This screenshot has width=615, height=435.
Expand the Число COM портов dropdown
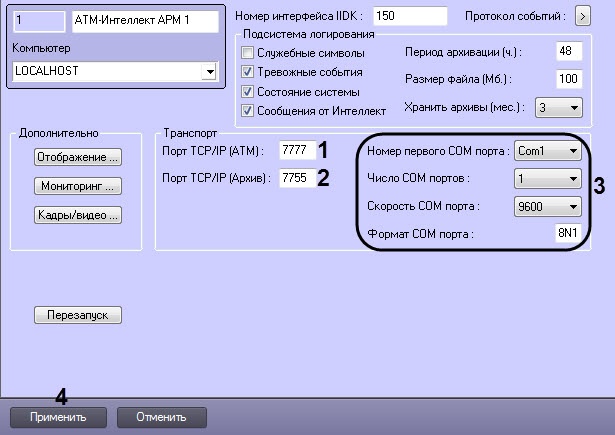pyautogui.click(x=571, y=179)
